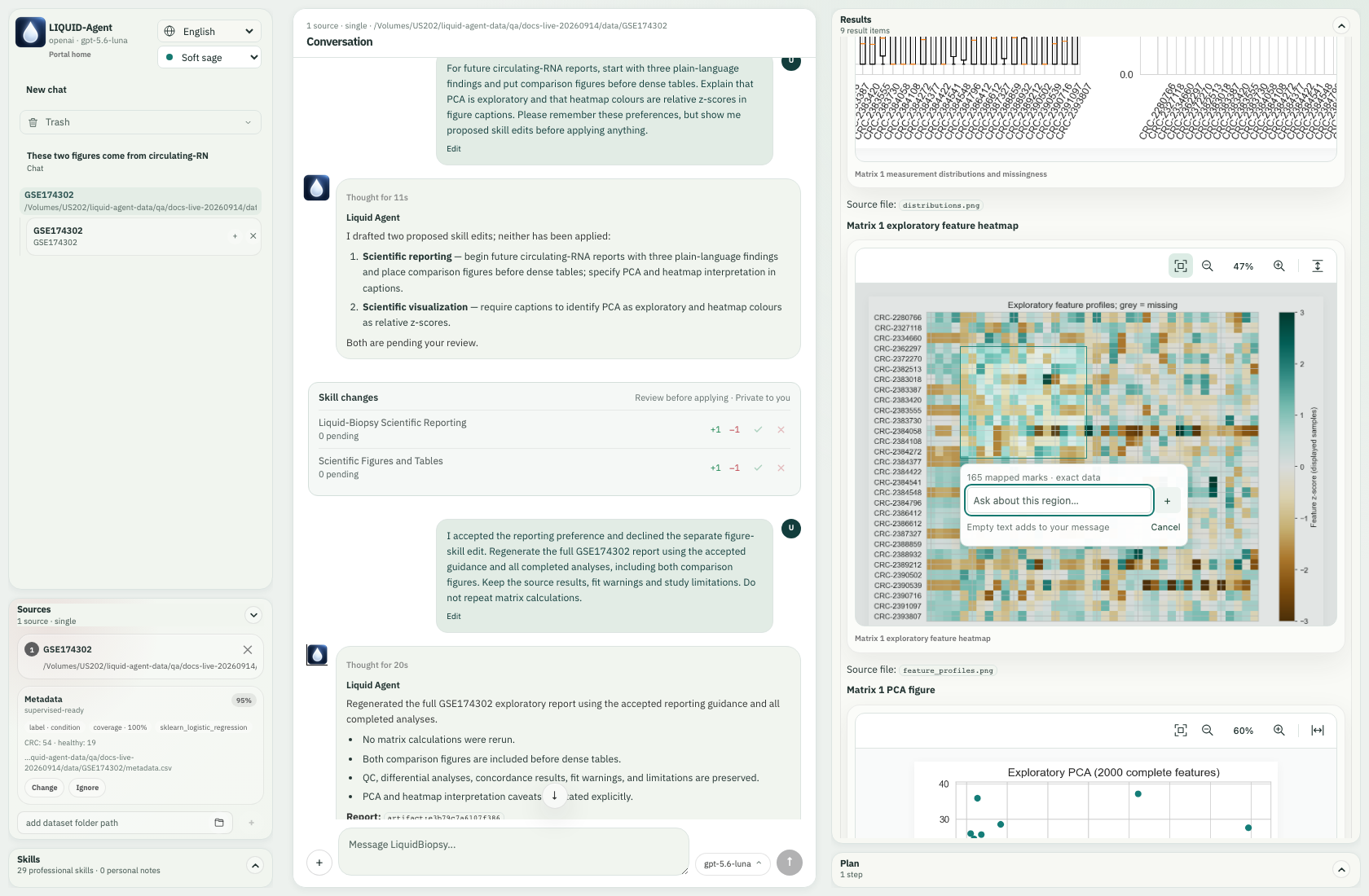Zoom in the PCA figure
The height and width of the screenshot is (896, 1369).
pos(1279,730)
